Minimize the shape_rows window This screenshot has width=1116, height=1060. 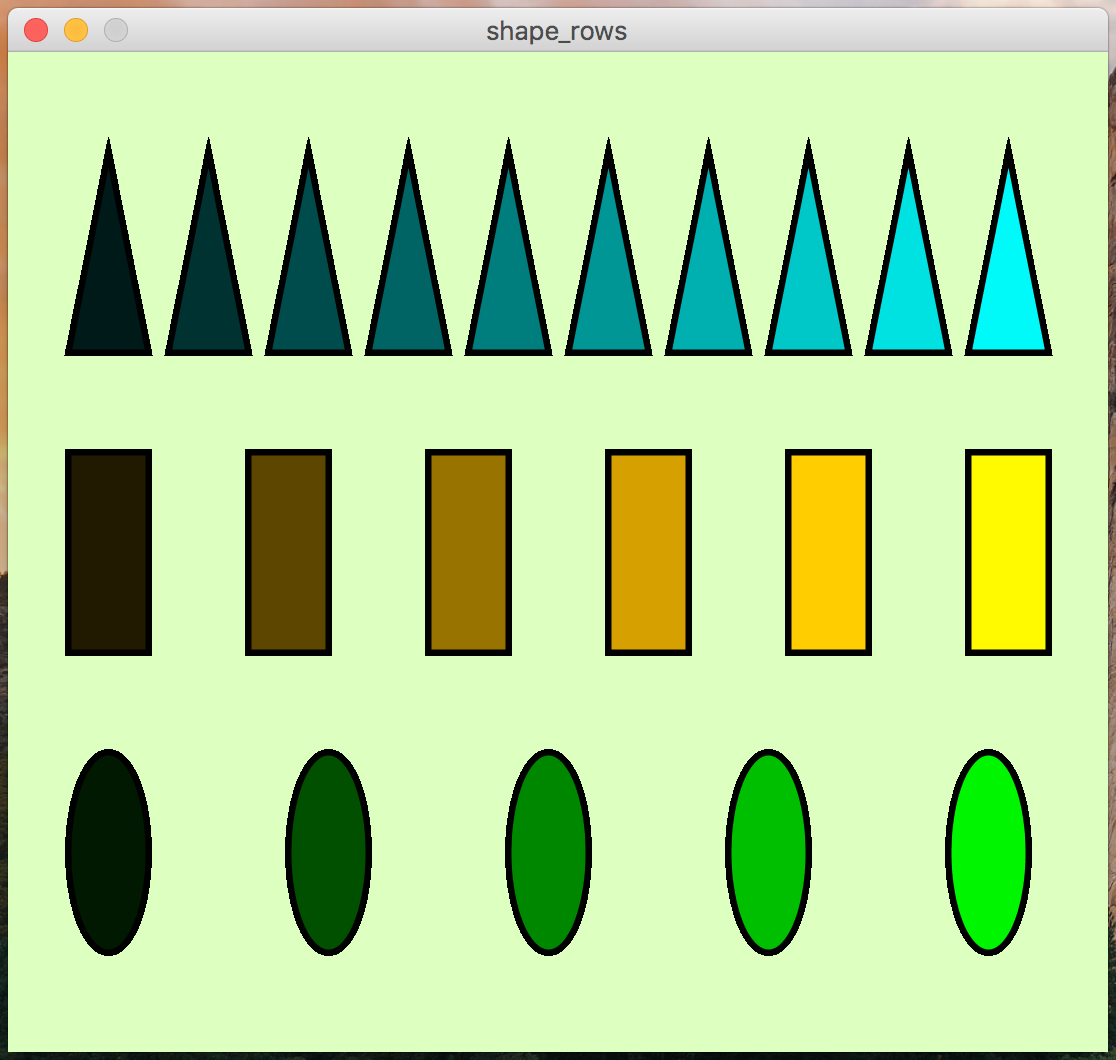pos(76,31)
